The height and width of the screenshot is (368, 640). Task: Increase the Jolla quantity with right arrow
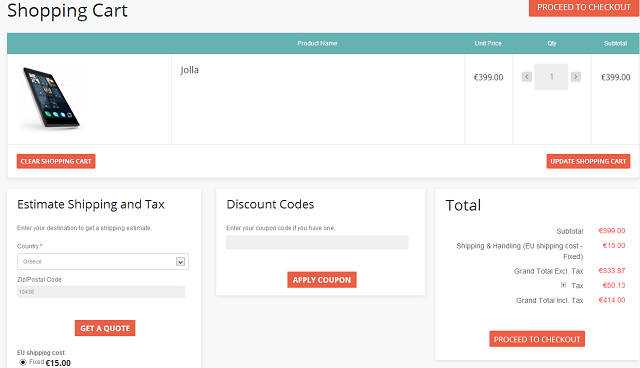coord(576,77)
